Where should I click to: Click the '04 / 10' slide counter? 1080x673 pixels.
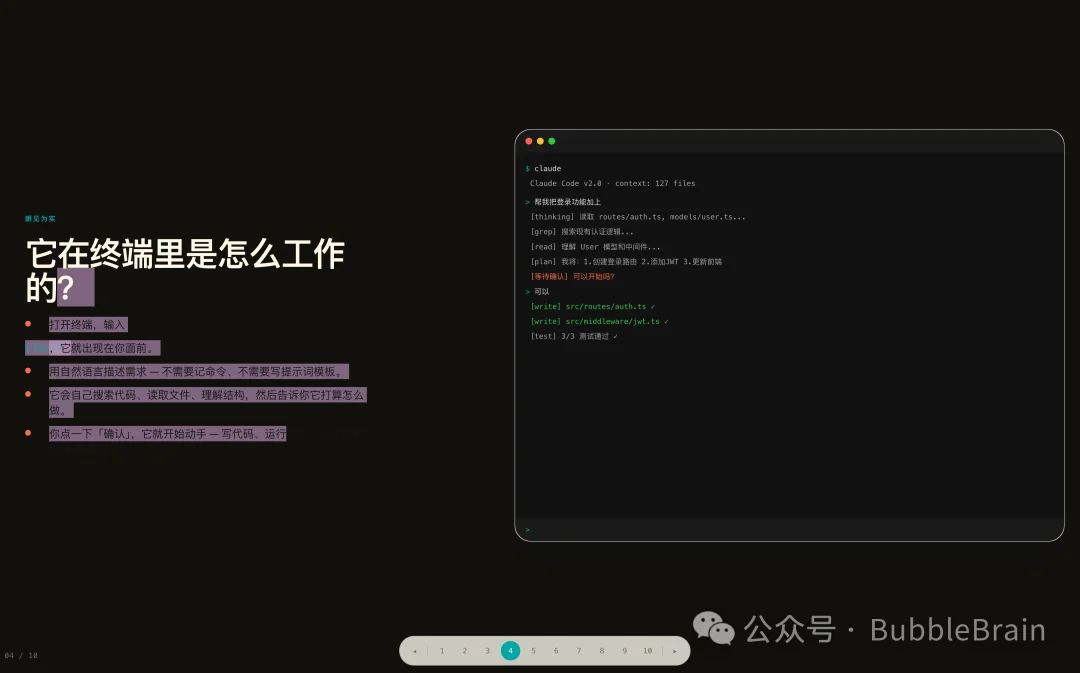[x=21, y=656]
